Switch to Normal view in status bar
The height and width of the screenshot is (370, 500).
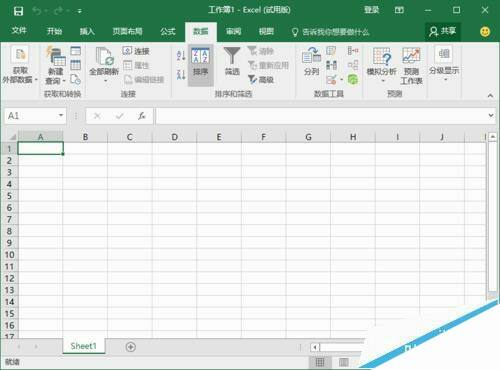click(320, 362)
